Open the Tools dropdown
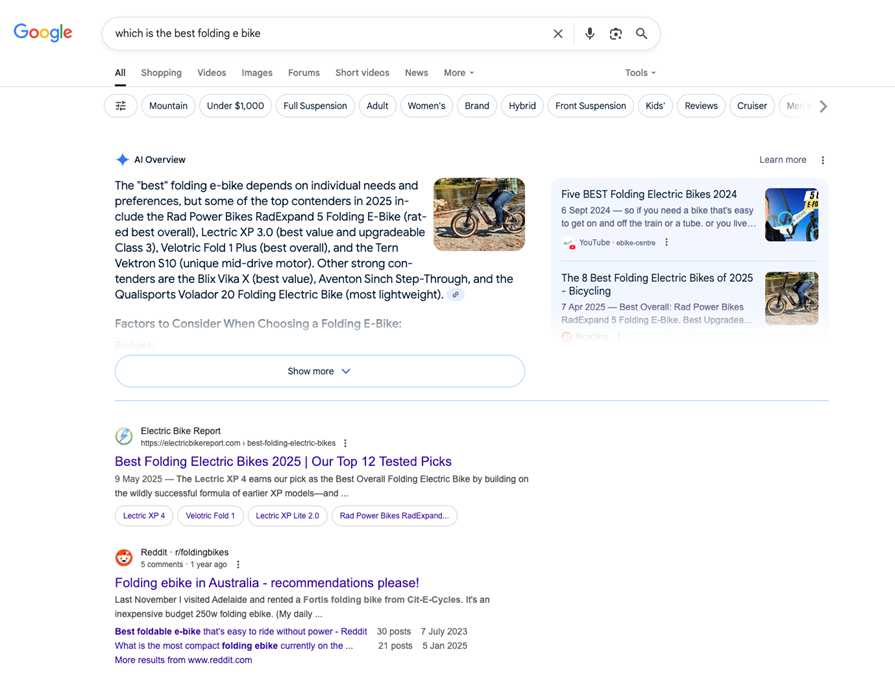 pos(640,73)
